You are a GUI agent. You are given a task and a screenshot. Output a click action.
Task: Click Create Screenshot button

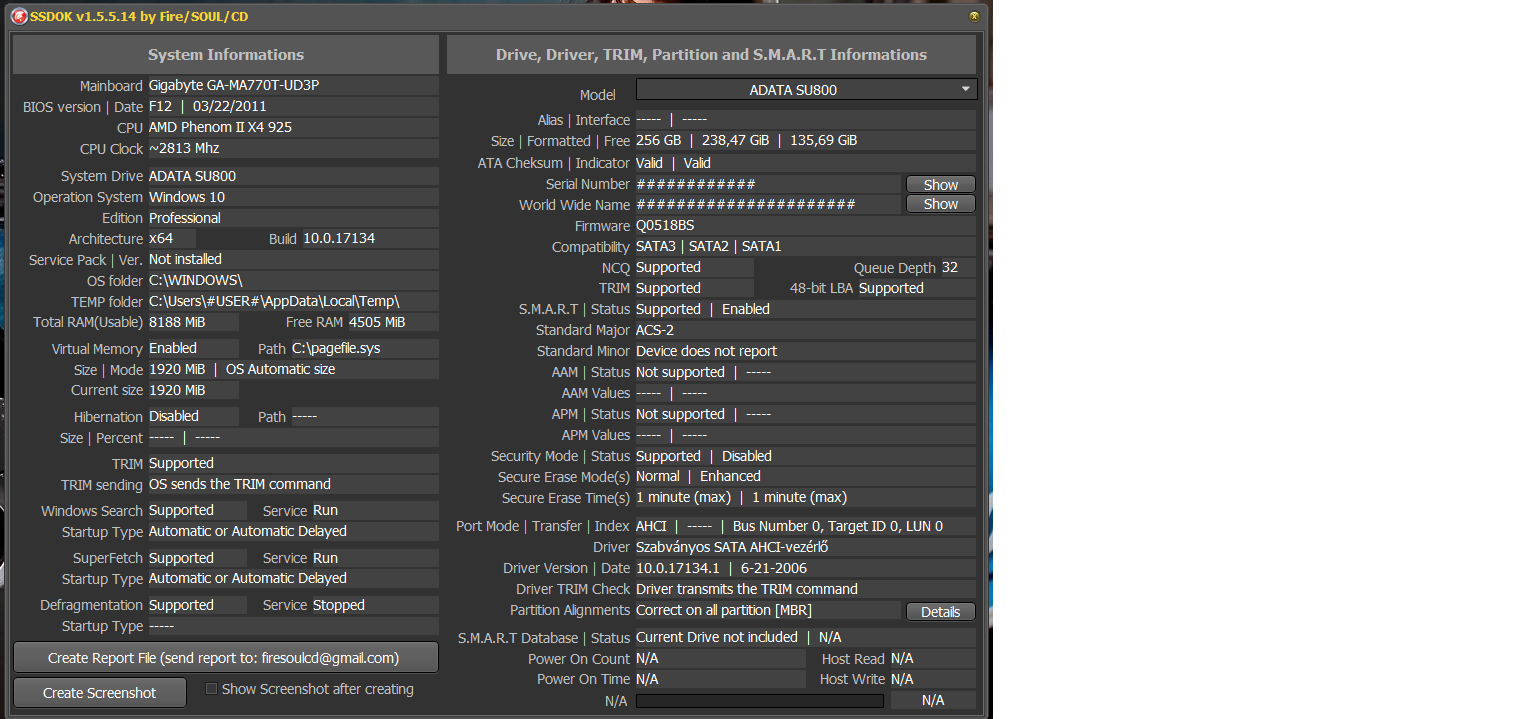pyautogui.click(x=99, y=692)
